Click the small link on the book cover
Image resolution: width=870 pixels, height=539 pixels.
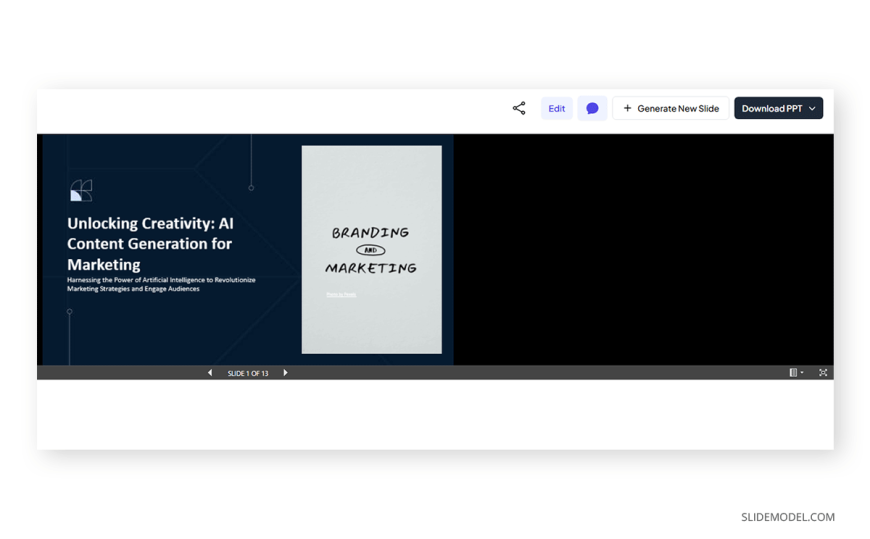(341, 294)
